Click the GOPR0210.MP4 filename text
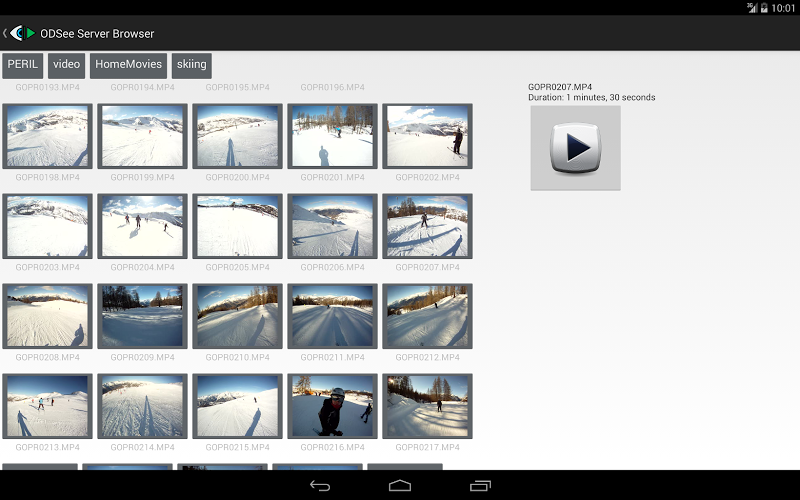The height and width of the screenshot is (500, 800). 237,357
